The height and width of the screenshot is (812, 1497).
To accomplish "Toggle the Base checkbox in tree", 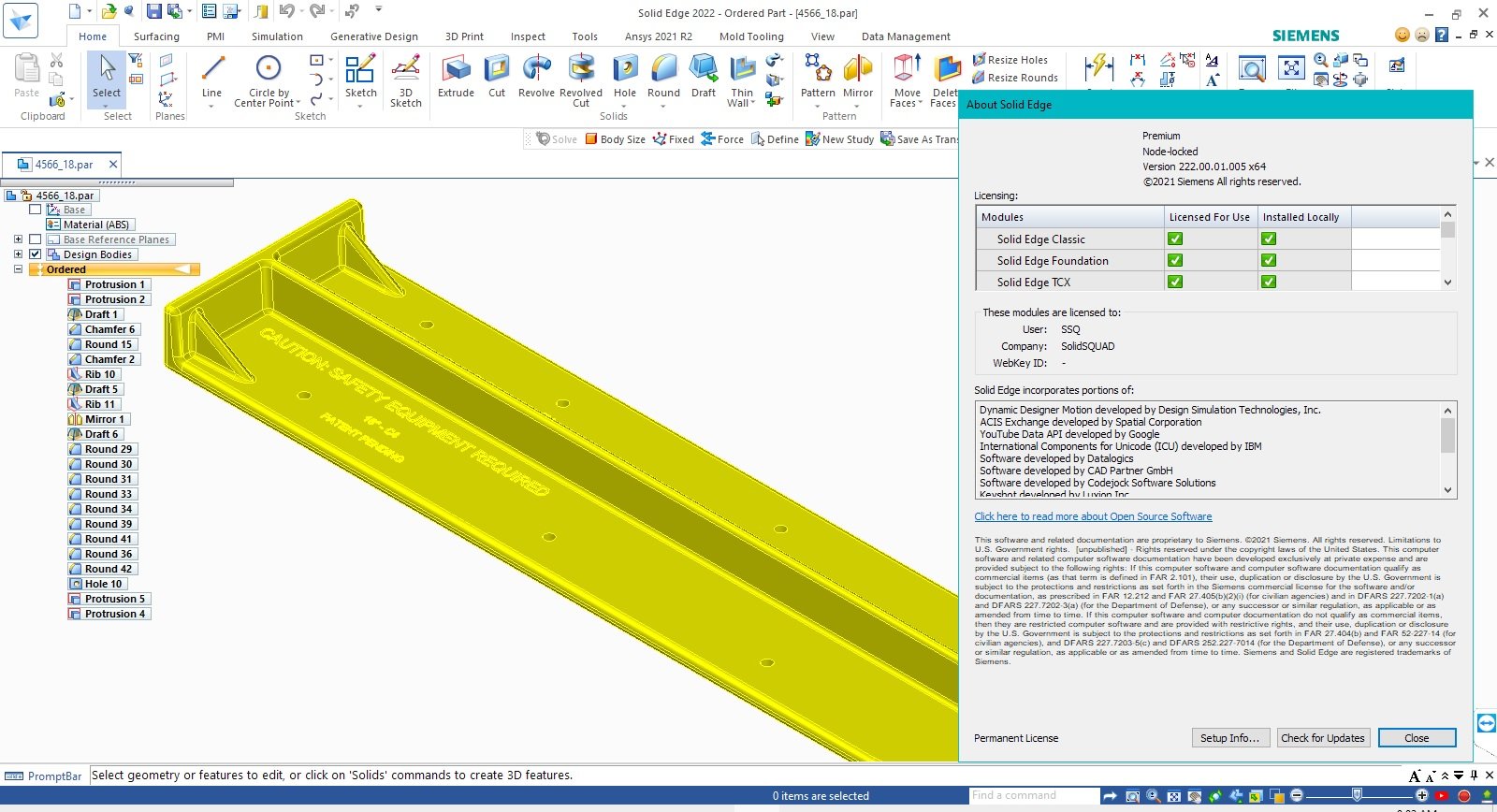I will [x=35, y=210].
